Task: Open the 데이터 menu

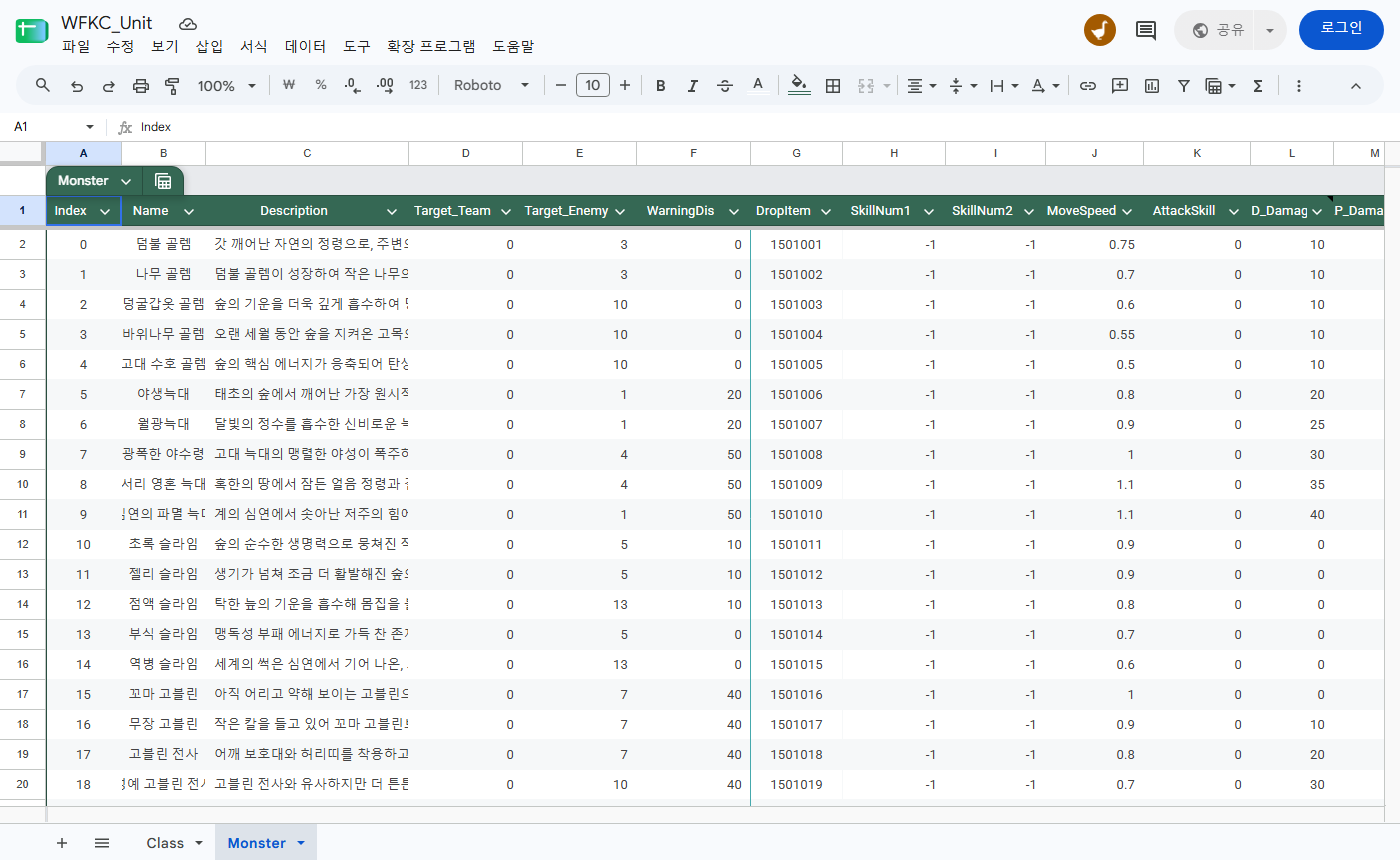Action: tap(305, 46)
